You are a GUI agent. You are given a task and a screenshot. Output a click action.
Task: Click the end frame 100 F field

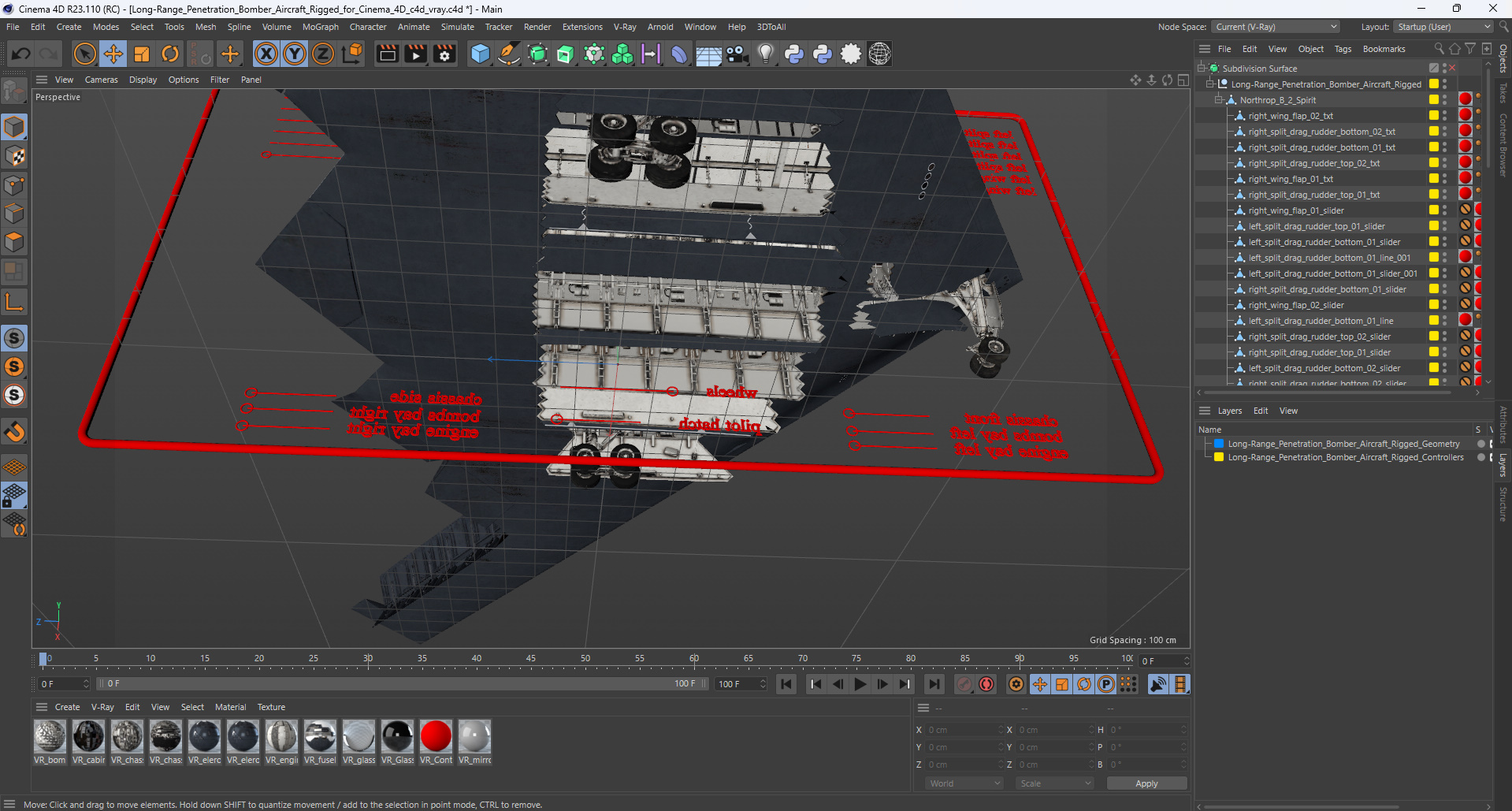[x=741, y=684]
